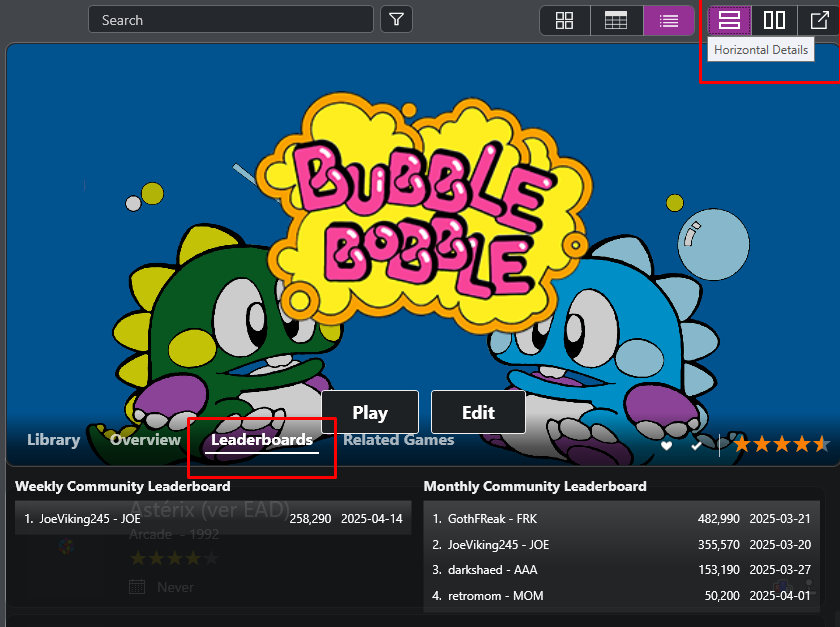Toggle the side-by-side details layout
The width and height of the screenshot is (840, 627).
point(774,20)
